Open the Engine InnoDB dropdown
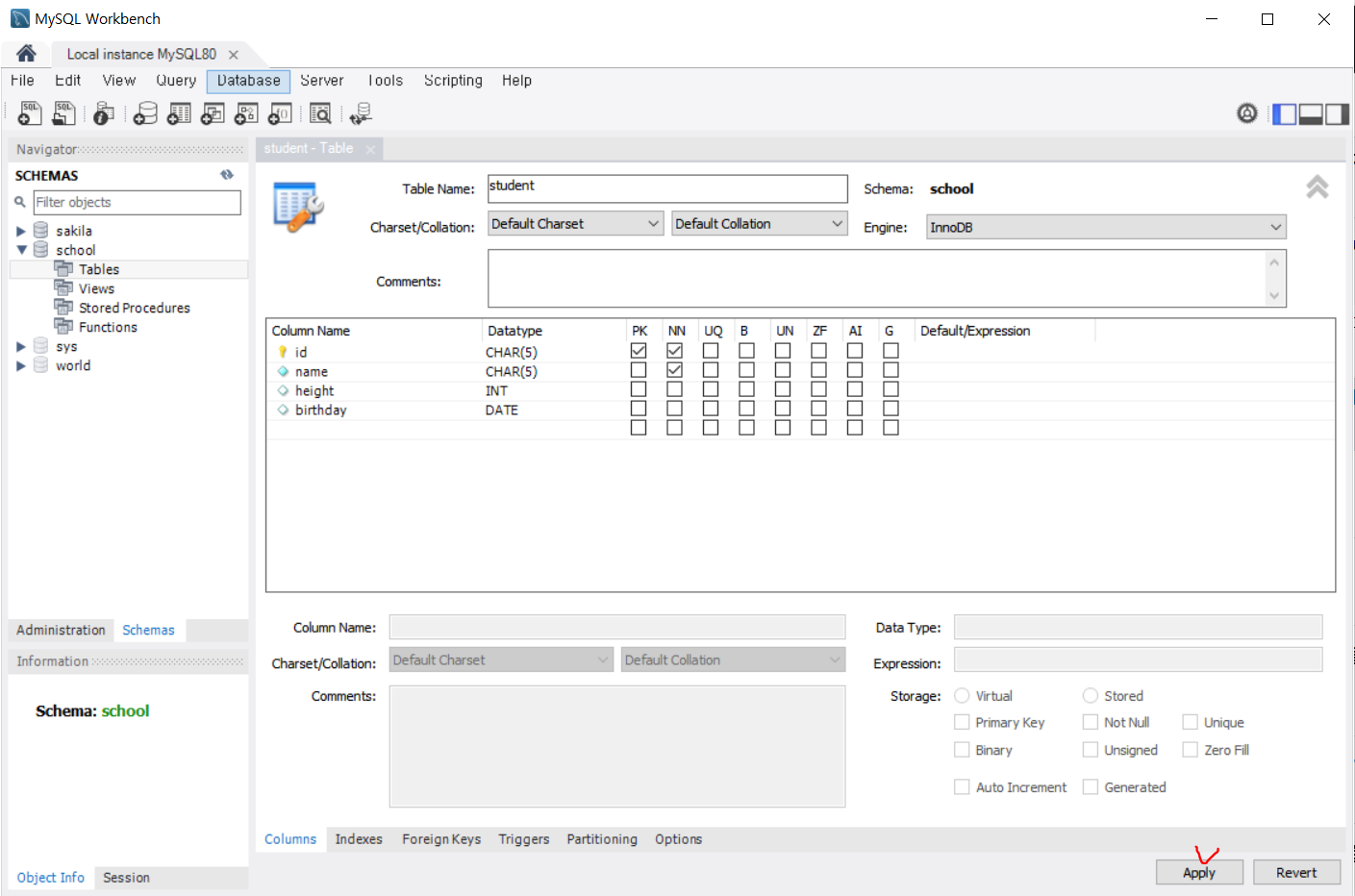The height and width of the screenshot is (896, 1355). tap(1106, 227)
